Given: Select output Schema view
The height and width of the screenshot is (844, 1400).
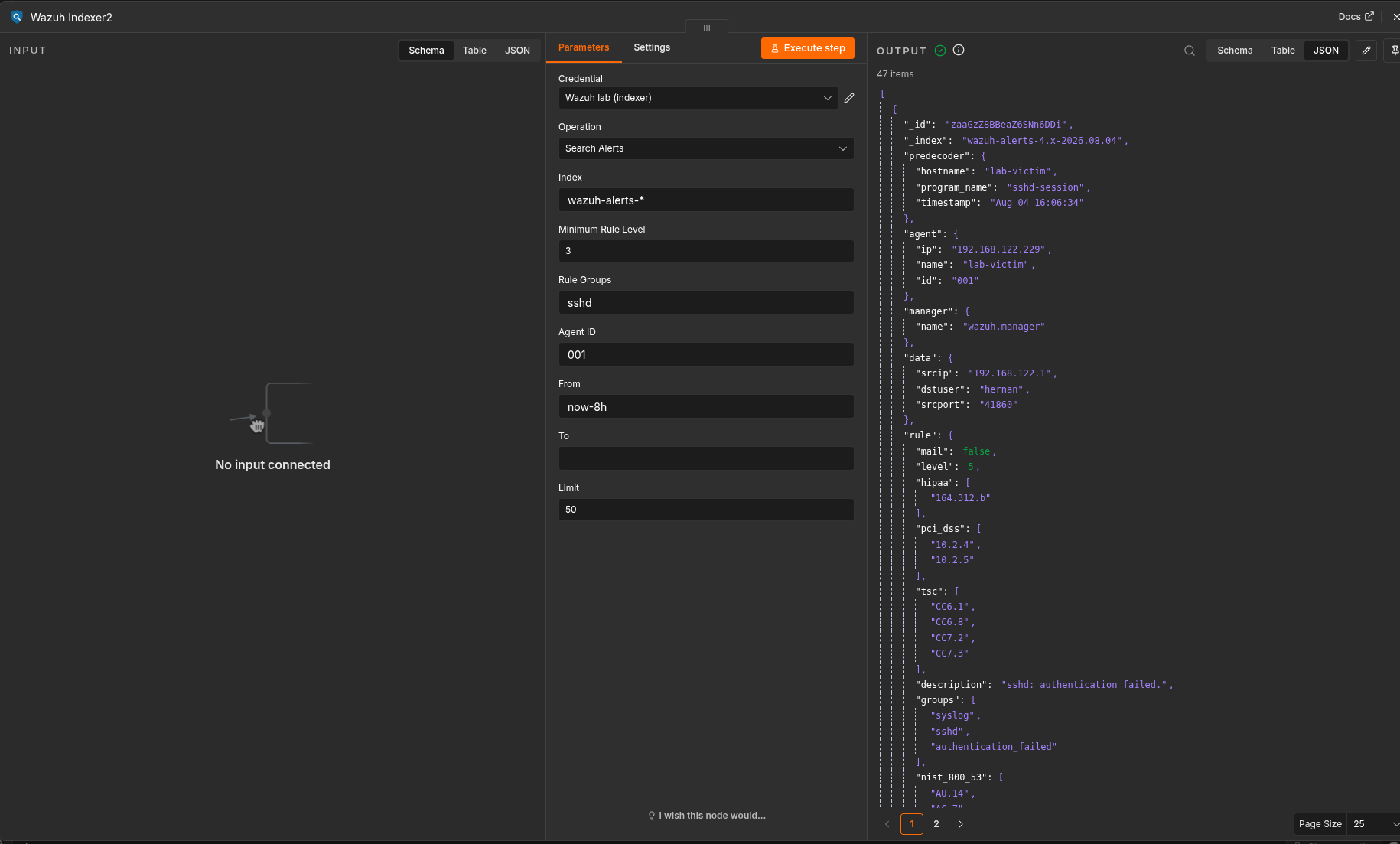Looking at the screenshot, I should tap(1235, 51).
